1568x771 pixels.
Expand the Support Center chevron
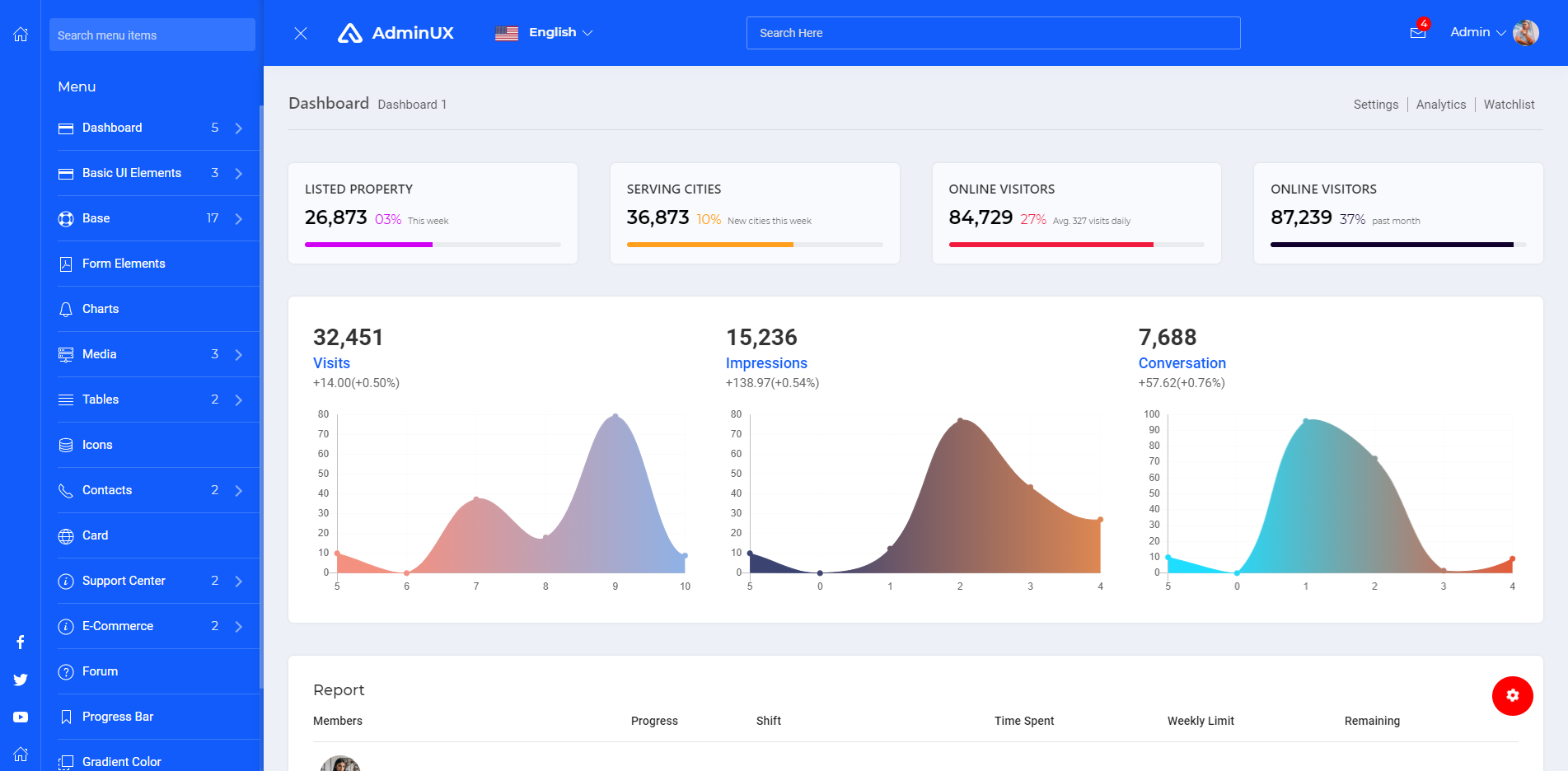(239, 582)
